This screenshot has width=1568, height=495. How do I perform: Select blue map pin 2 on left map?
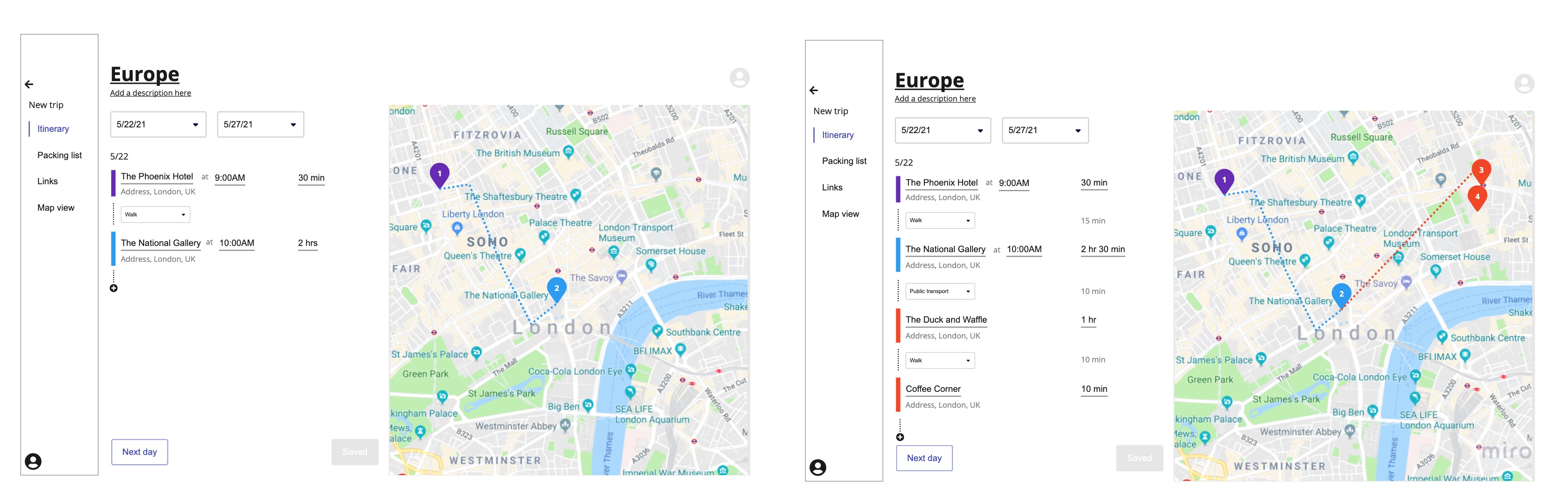(x=556, y=290)
